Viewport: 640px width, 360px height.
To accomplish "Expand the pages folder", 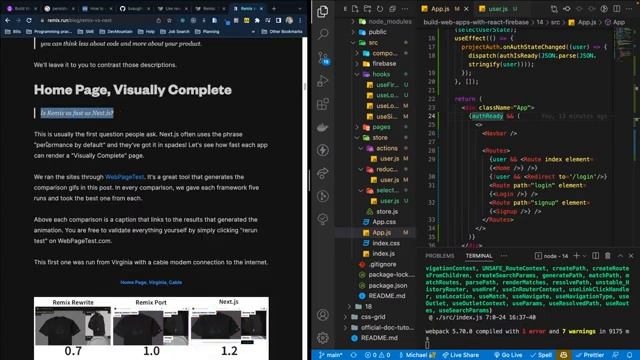I will (357, 127).
